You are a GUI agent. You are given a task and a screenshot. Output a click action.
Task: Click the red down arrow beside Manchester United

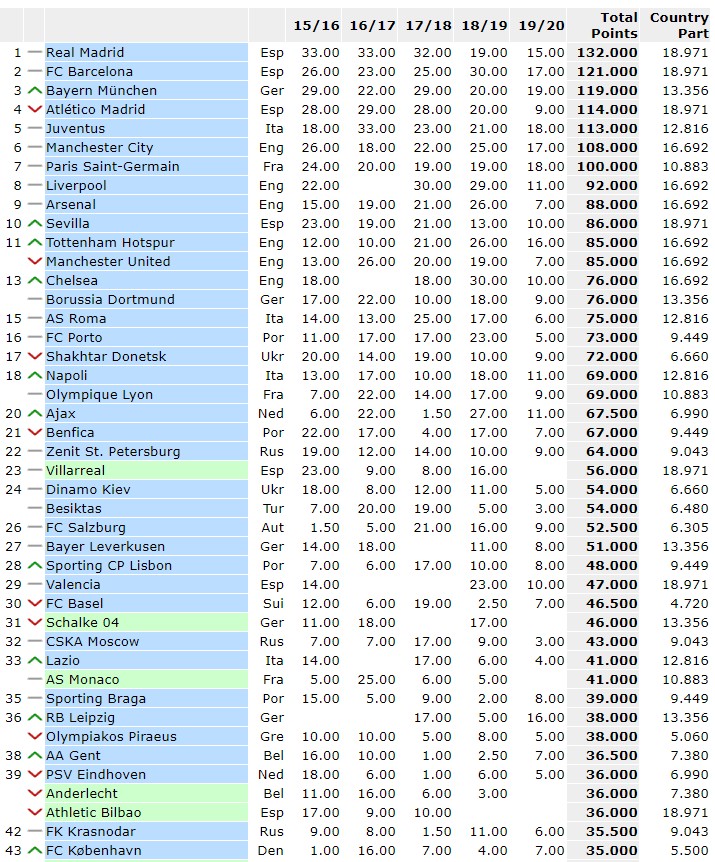(x=35, y=262)
